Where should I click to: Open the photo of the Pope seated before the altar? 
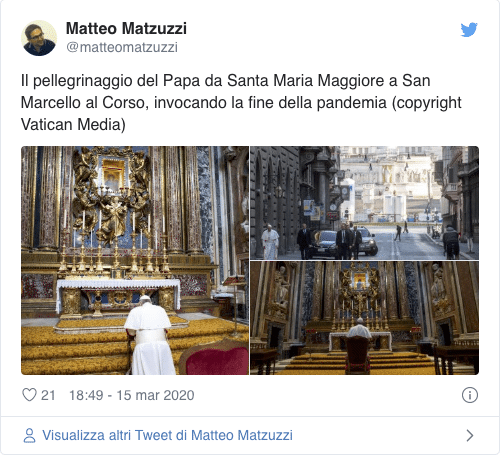(x=364, y=318)
